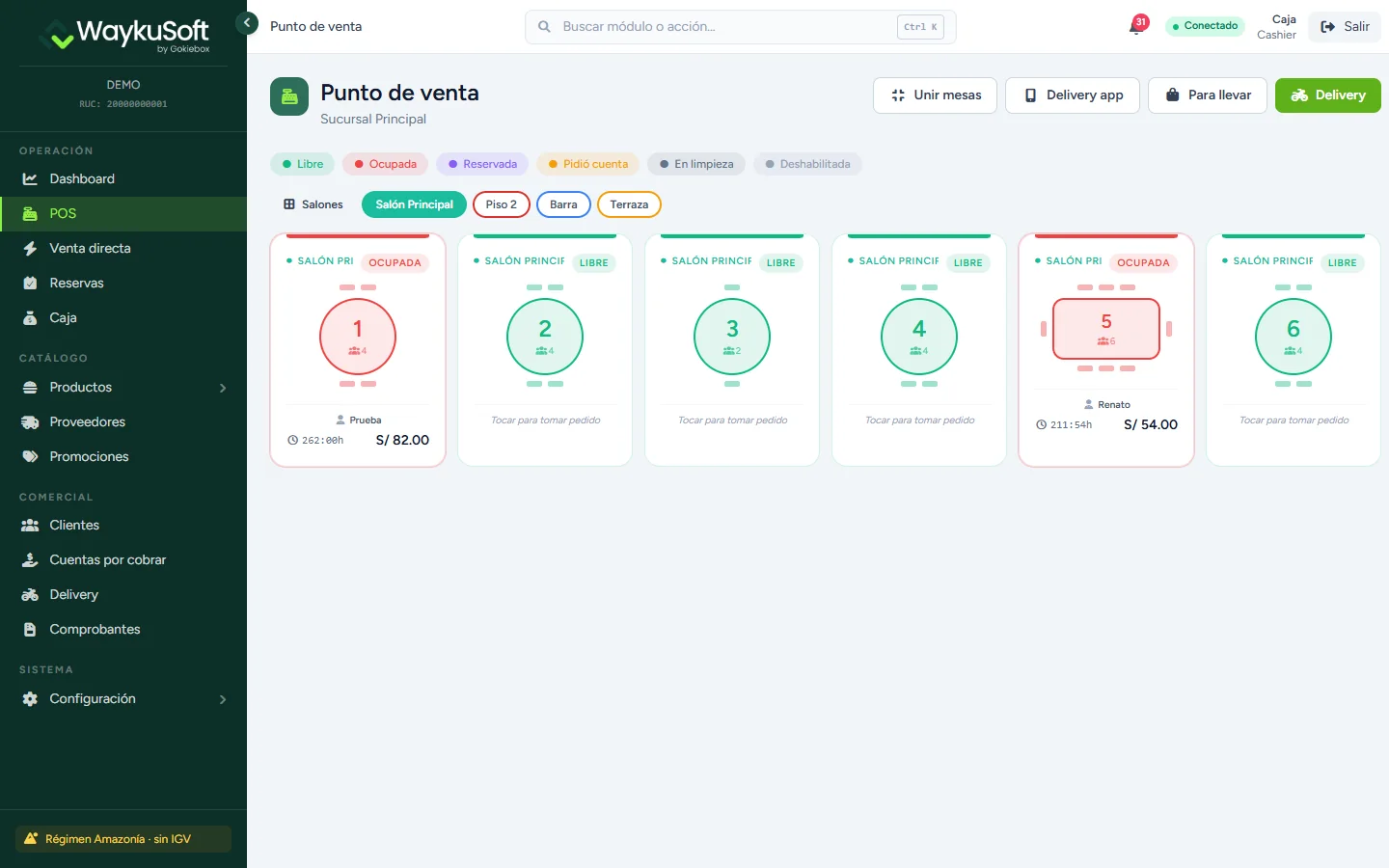This screenshot has width=1389, height=868.
Task: Click the Unir mesas button
Action: pyautogui.click(x=935, y=95)
